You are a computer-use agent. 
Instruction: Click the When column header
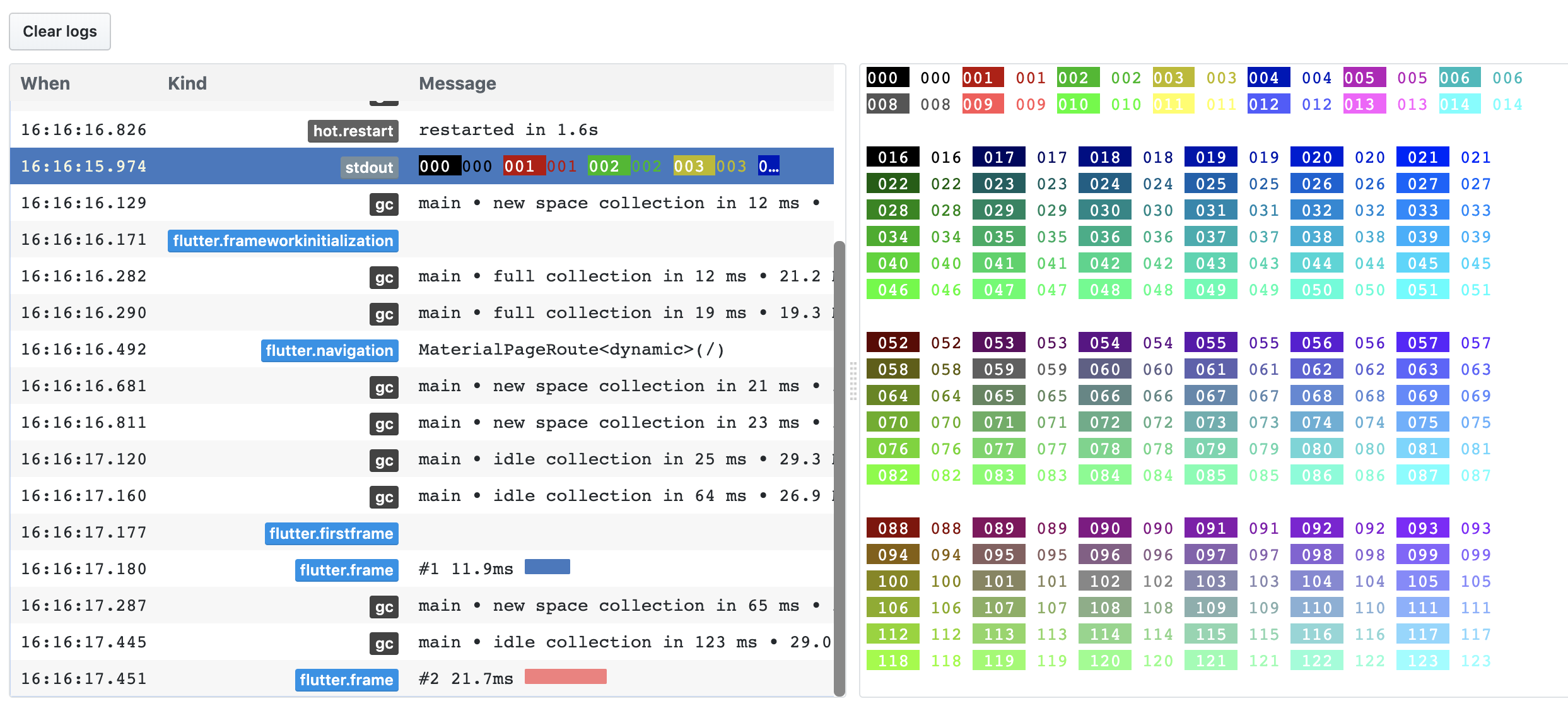click(x=45, y=83)
